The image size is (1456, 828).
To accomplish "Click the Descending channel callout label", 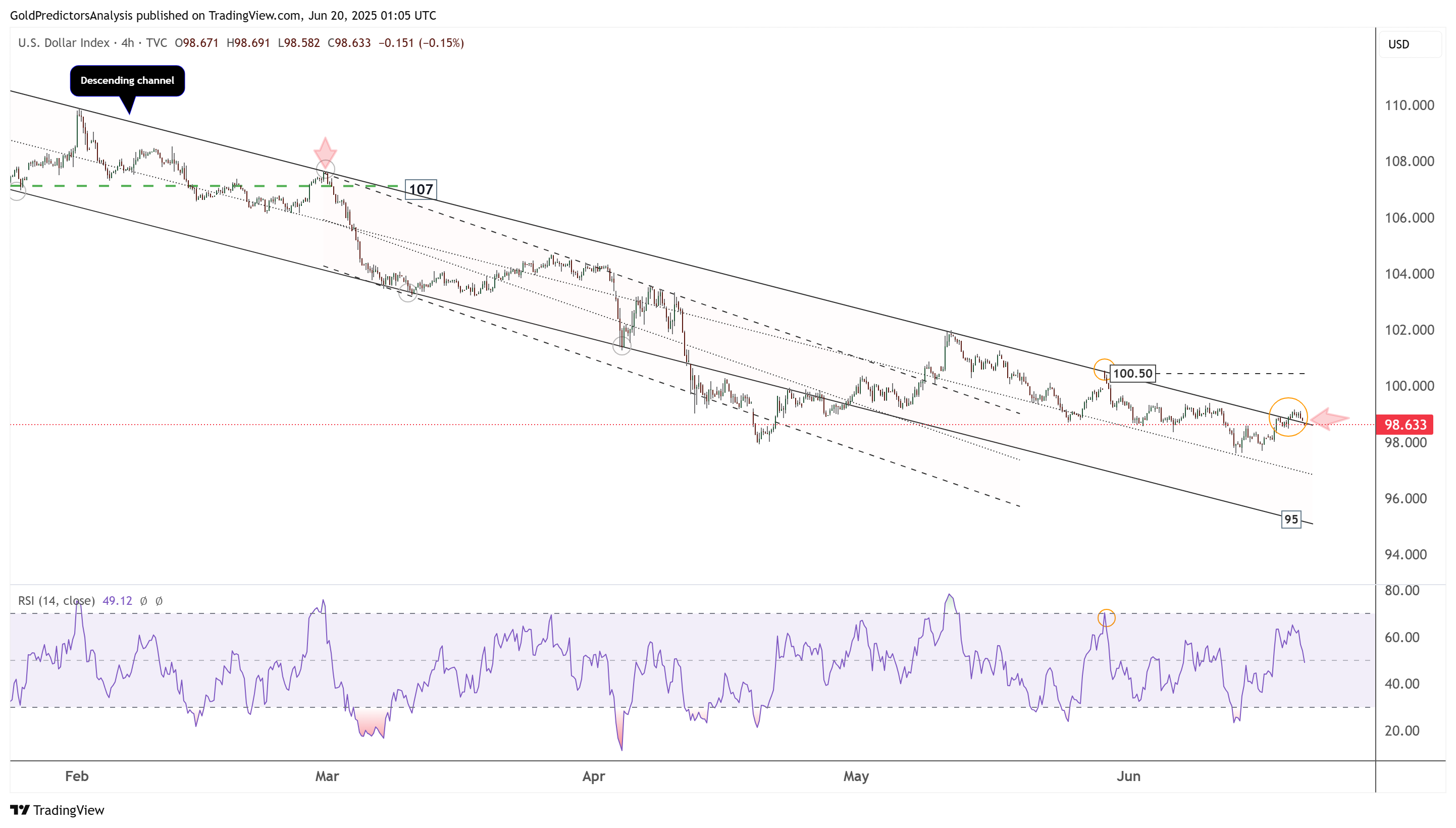I will click(x=127, y=81).
